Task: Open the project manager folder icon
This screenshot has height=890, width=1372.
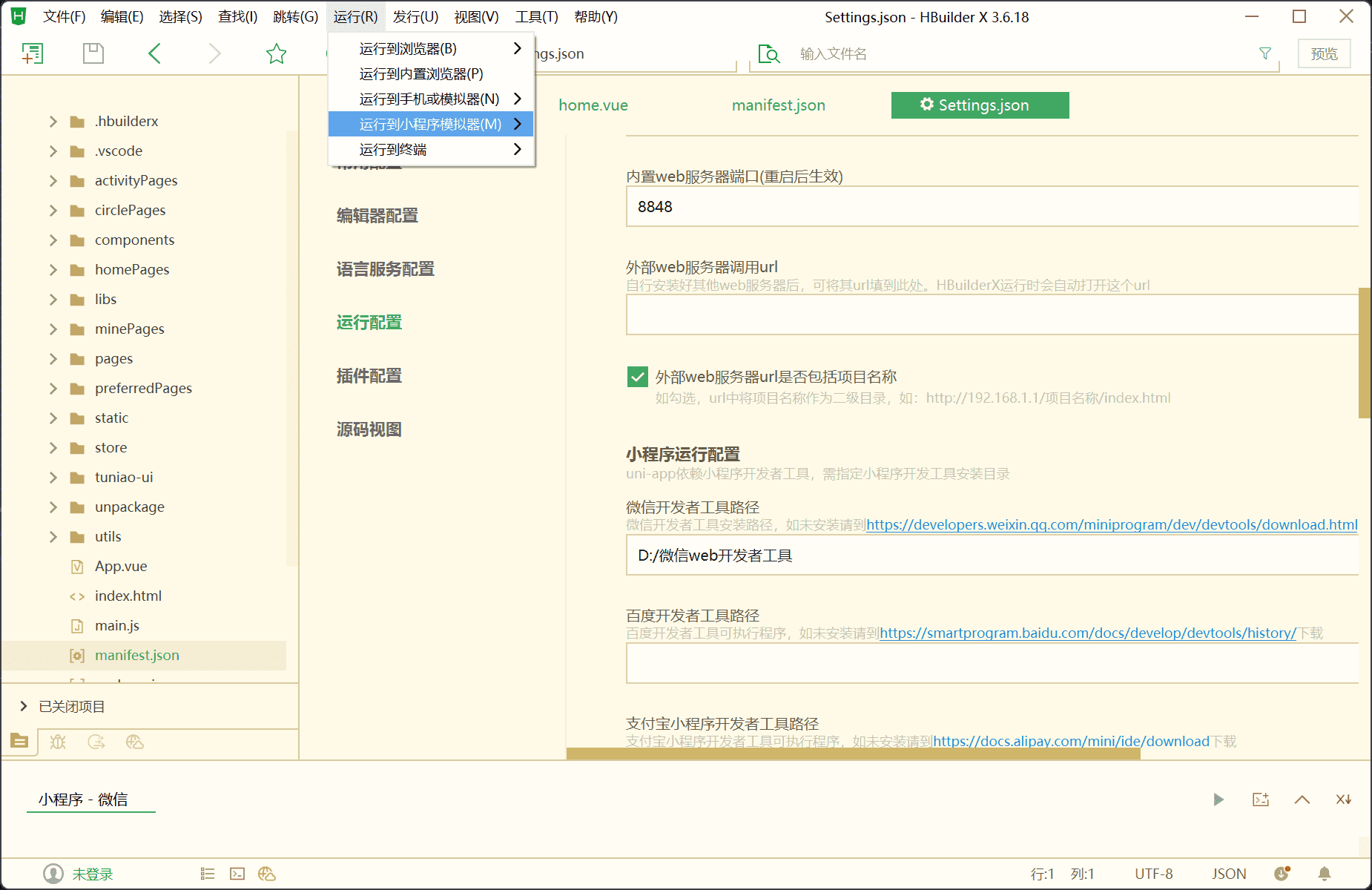Action: [x=19, y=741]
